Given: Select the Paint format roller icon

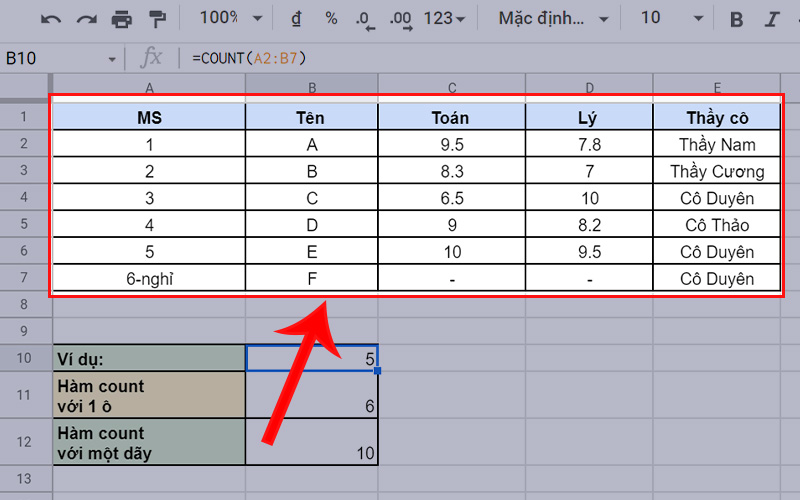Looking at the screenshot, I should [157, 19].
